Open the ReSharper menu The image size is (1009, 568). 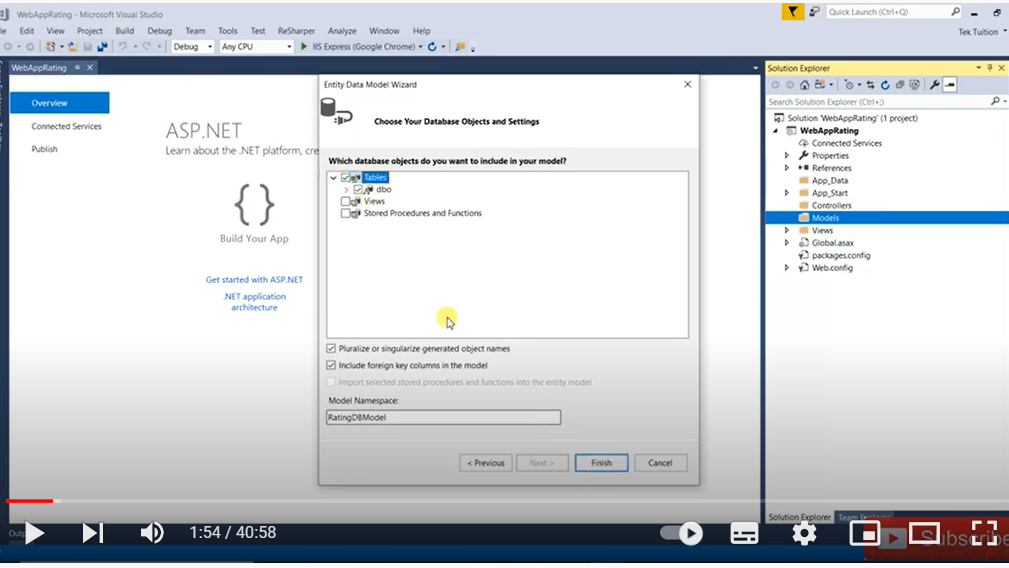coord(296,31)
